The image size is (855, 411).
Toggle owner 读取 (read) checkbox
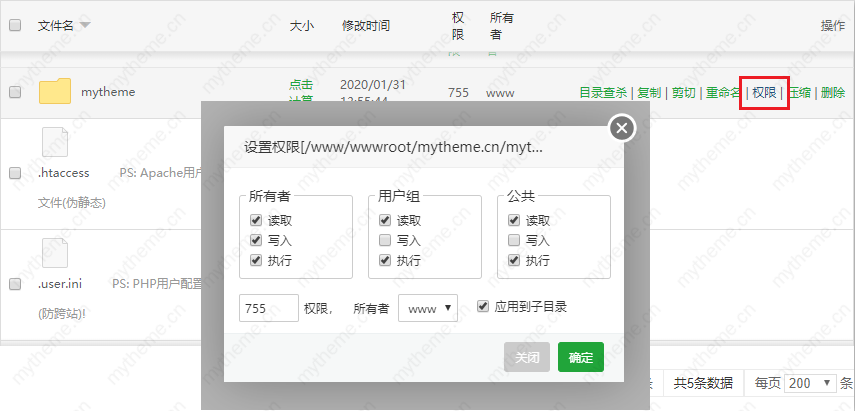[x=257, y=221]
